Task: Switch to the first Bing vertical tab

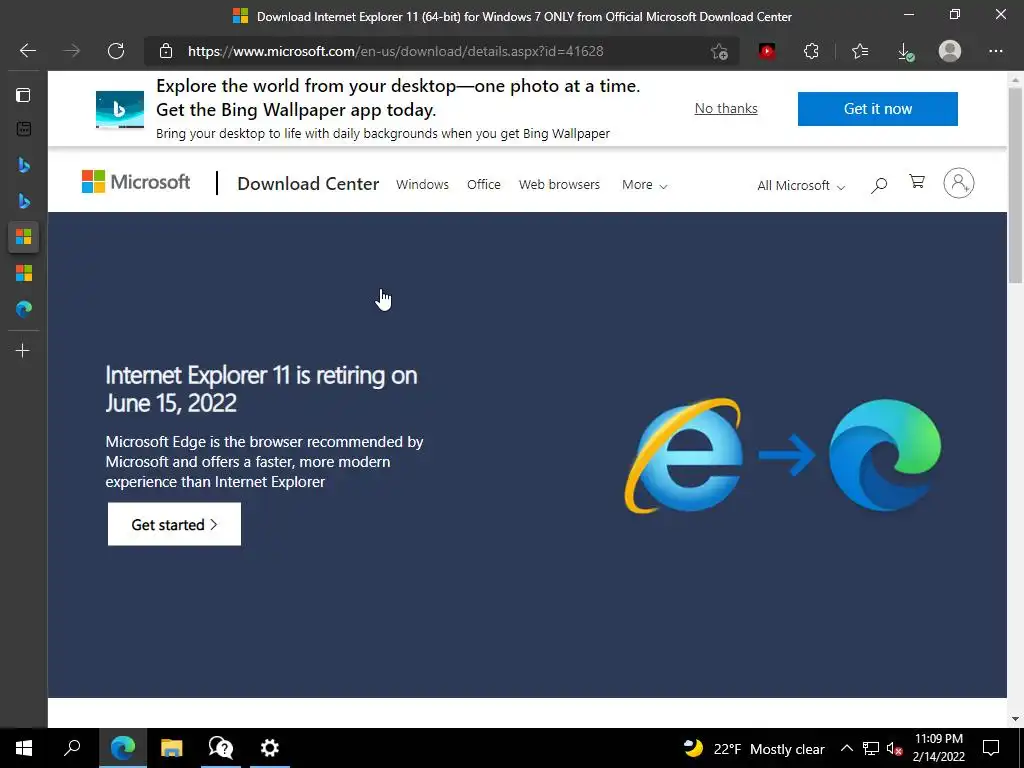Action: pos(24,165)
